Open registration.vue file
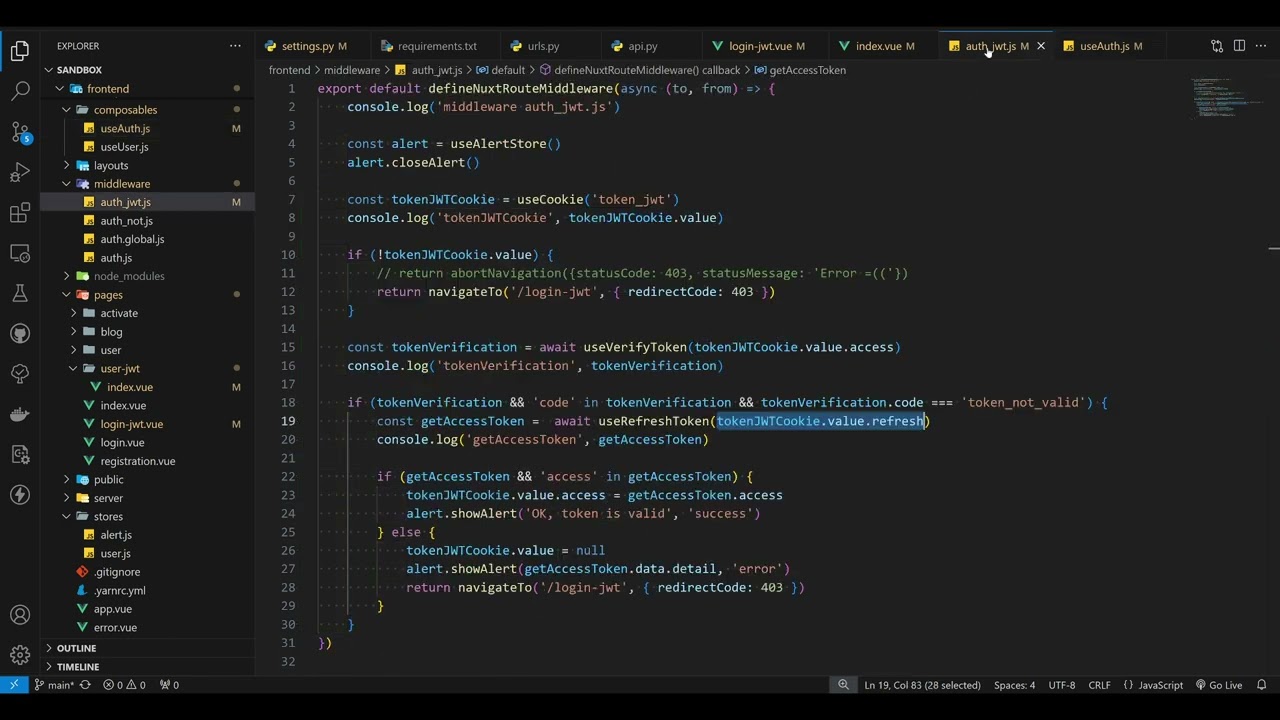Viewport: 1280px width, 720px height. (x=137, y=461)
